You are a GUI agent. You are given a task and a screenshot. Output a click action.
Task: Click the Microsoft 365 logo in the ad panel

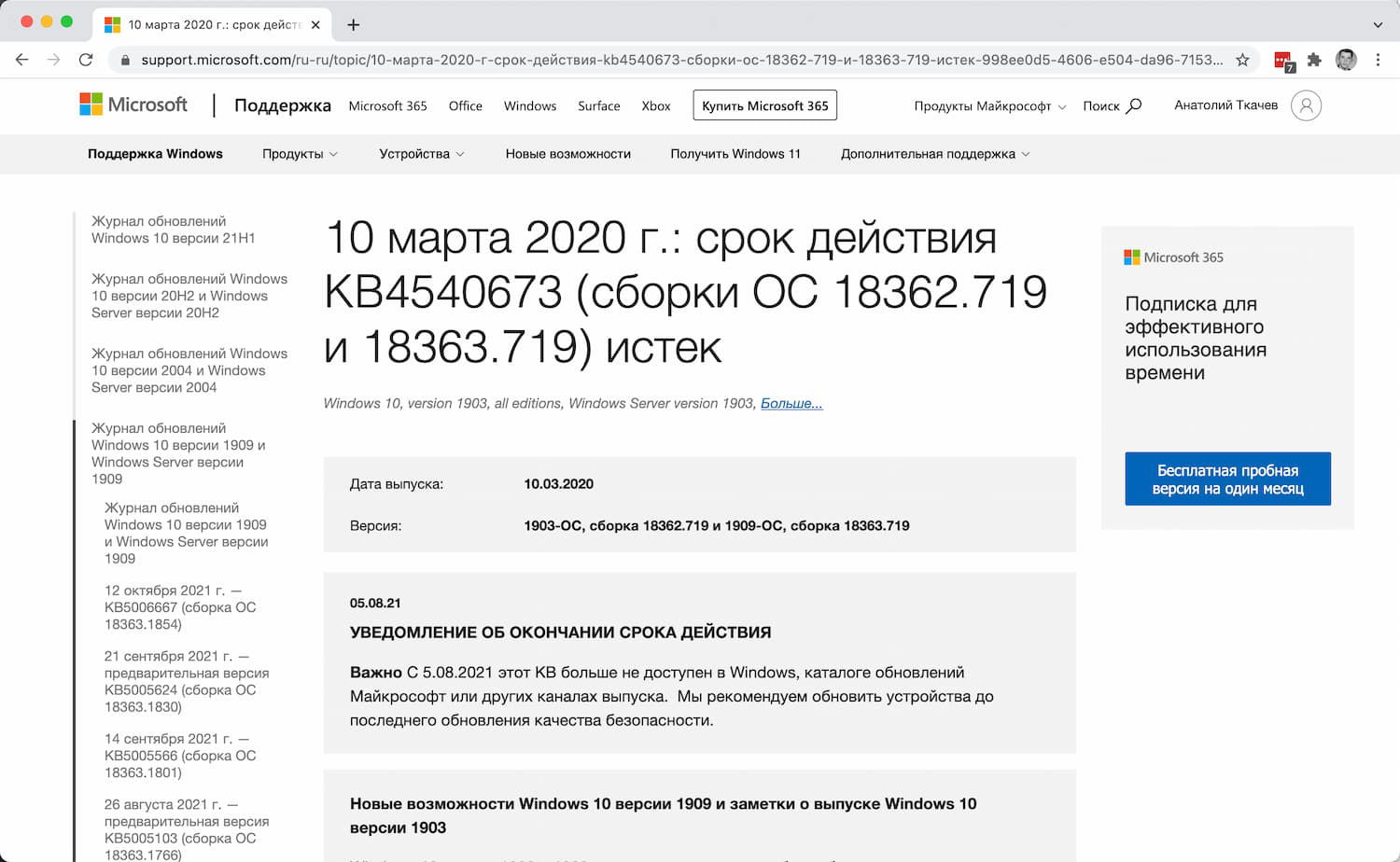1173,257
